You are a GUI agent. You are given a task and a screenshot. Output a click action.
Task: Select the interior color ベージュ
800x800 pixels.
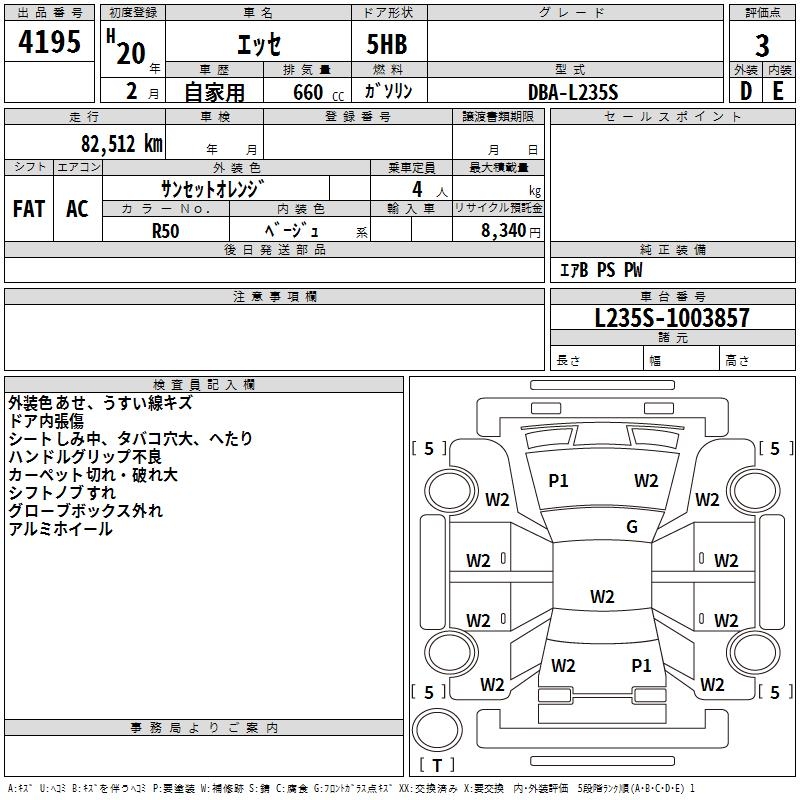tap(292, 230)
